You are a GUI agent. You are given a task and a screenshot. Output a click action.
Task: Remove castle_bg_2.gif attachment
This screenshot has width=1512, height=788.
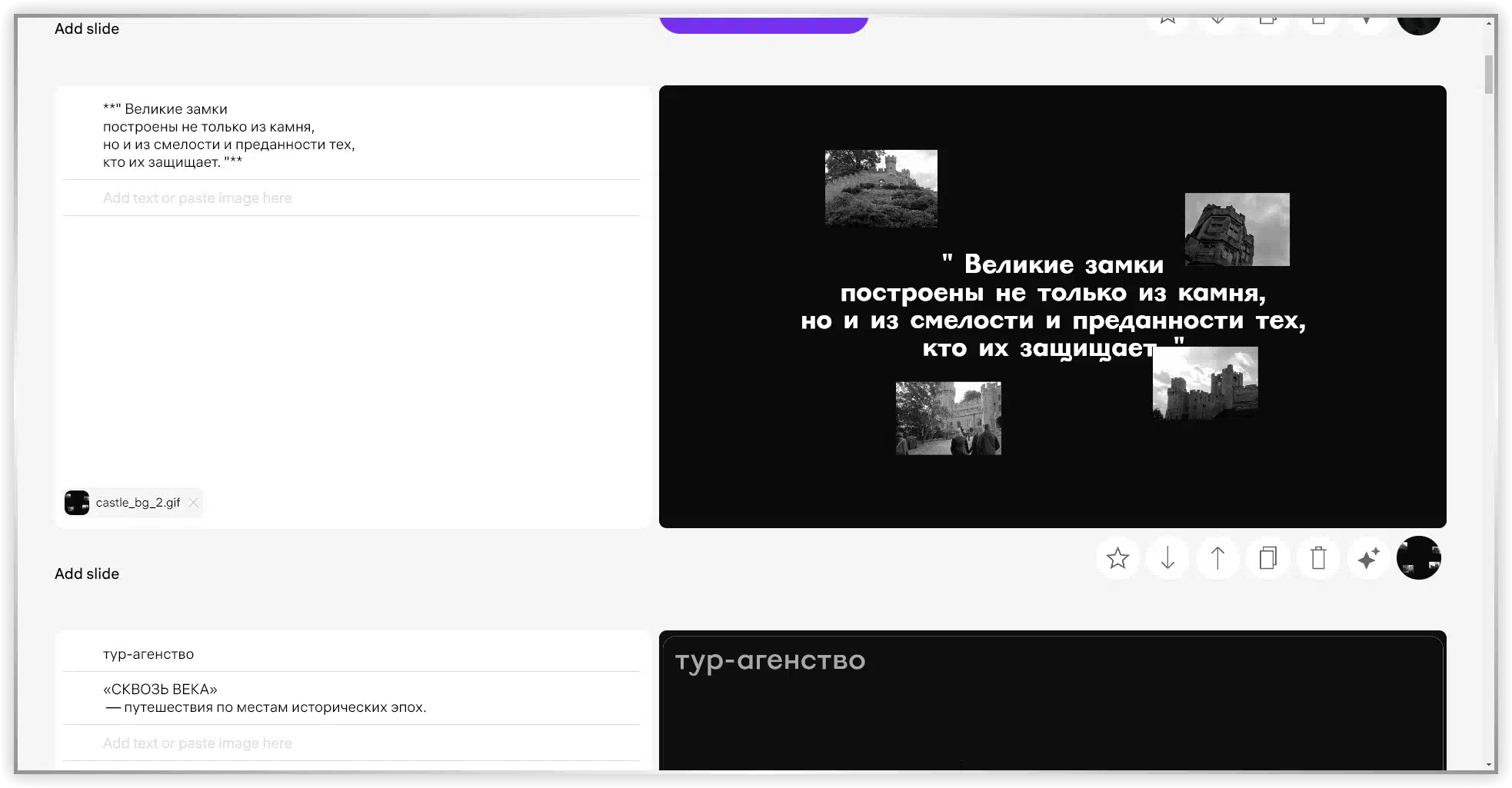pos(194,503)
